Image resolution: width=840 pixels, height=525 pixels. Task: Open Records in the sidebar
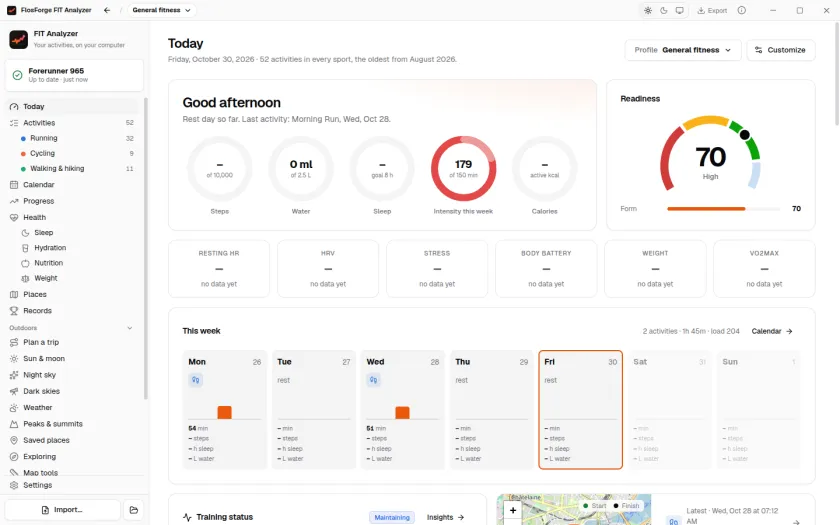[74, 311]
